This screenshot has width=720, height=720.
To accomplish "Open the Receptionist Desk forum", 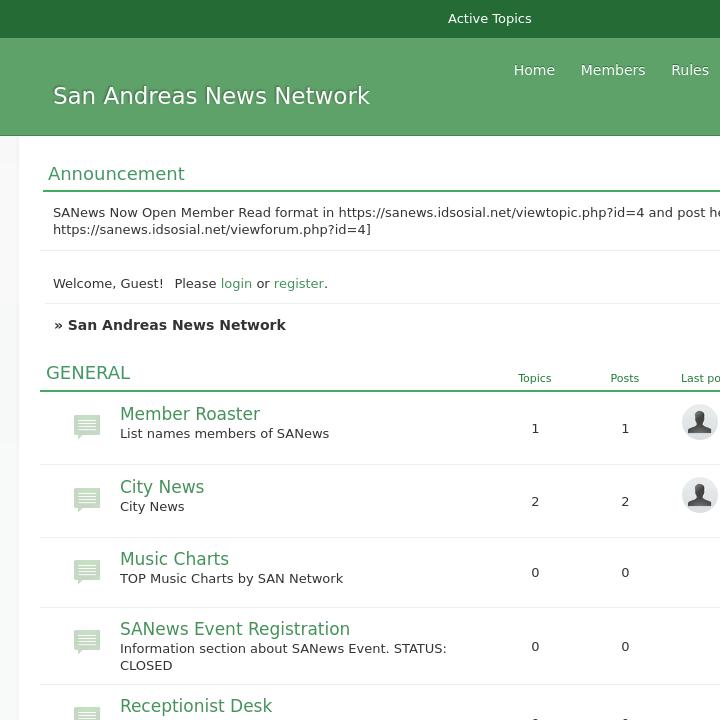I will [x=196, y=706].
